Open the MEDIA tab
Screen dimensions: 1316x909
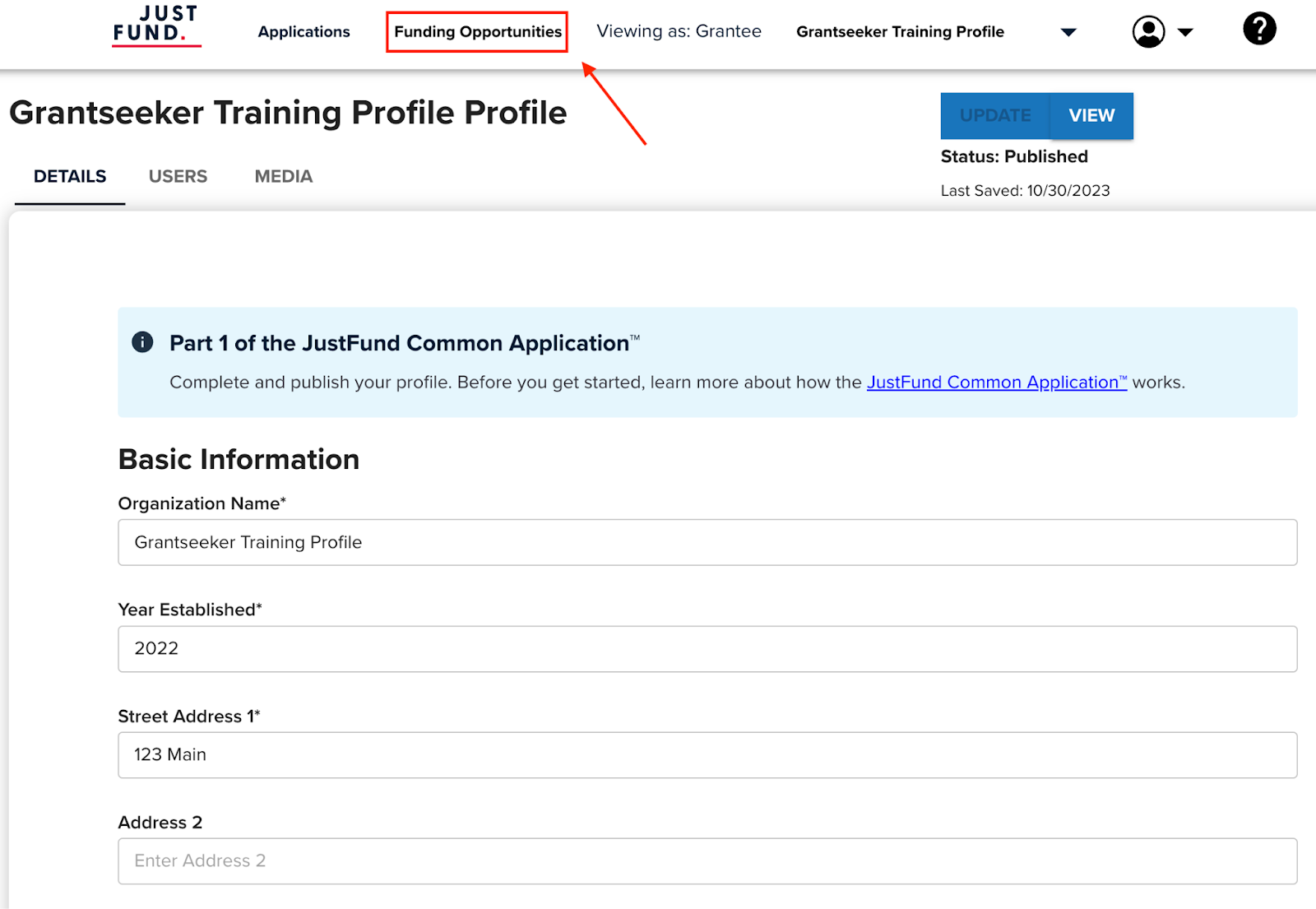click(x=284, y=176)
